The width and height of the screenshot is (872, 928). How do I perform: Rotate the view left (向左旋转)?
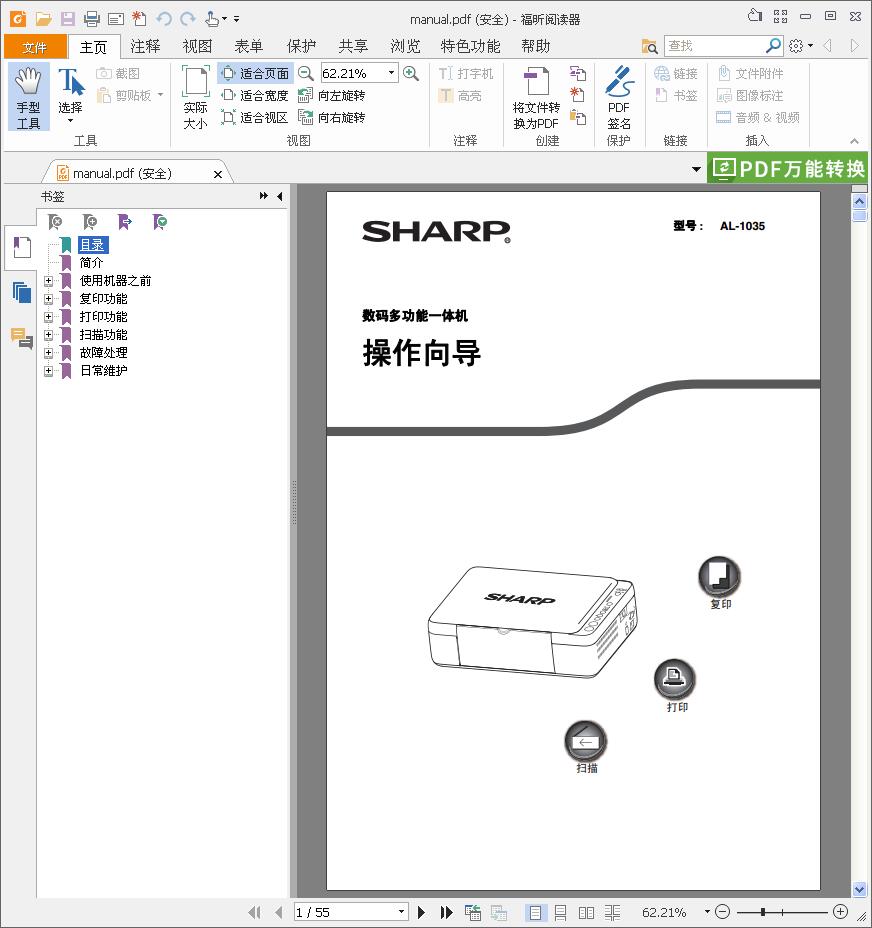(332, 95)
